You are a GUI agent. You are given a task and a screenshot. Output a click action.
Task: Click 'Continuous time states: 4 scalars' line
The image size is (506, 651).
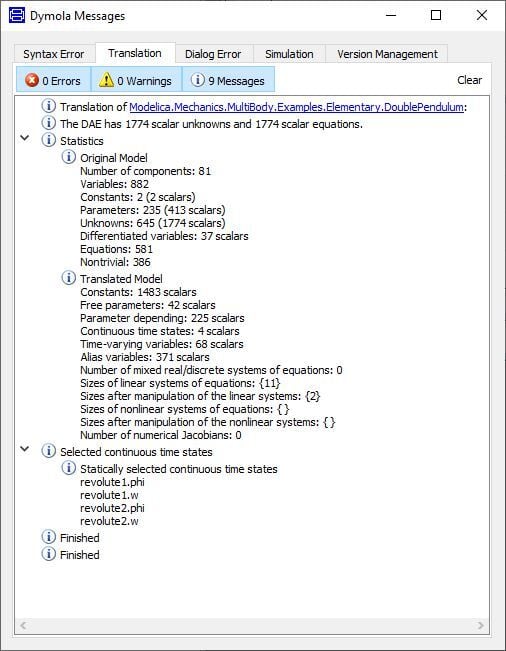(160, 331)
